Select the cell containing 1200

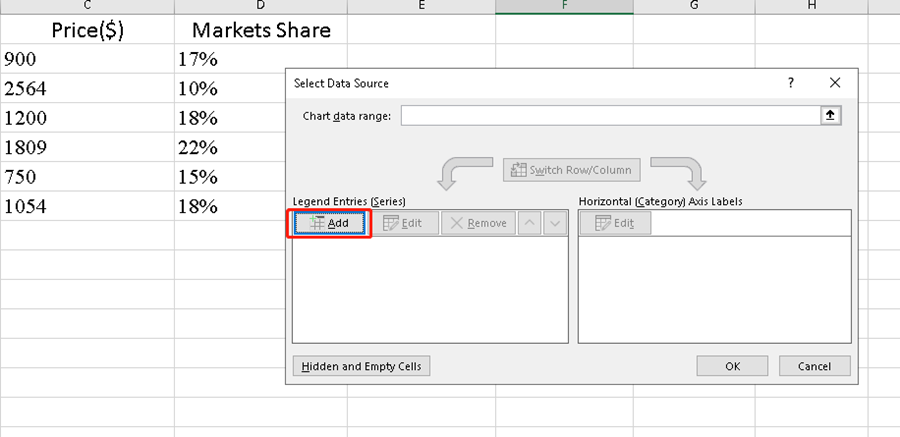click(87, 118)
